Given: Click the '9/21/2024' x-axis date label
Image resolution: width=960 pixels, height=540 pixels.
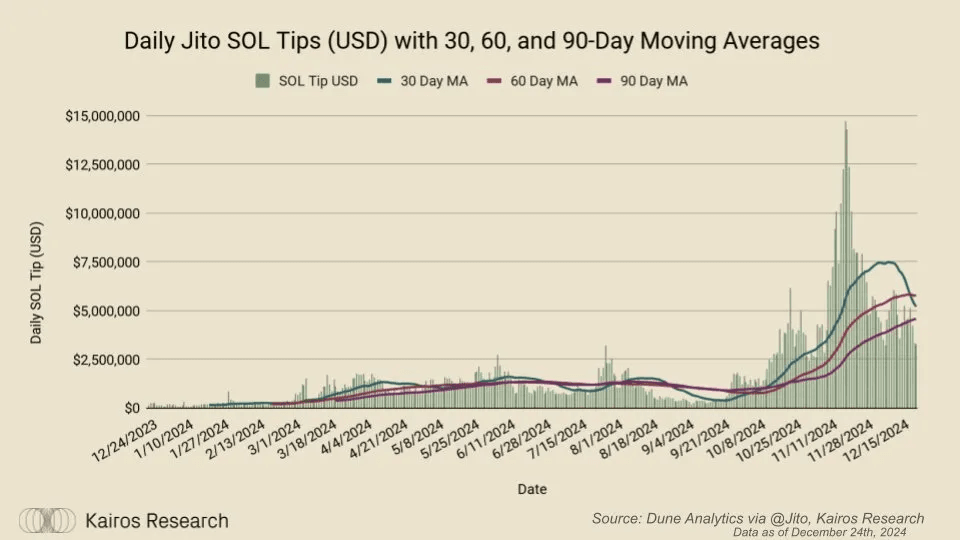Looking at the screenshot, I should [x=702, y=439].
